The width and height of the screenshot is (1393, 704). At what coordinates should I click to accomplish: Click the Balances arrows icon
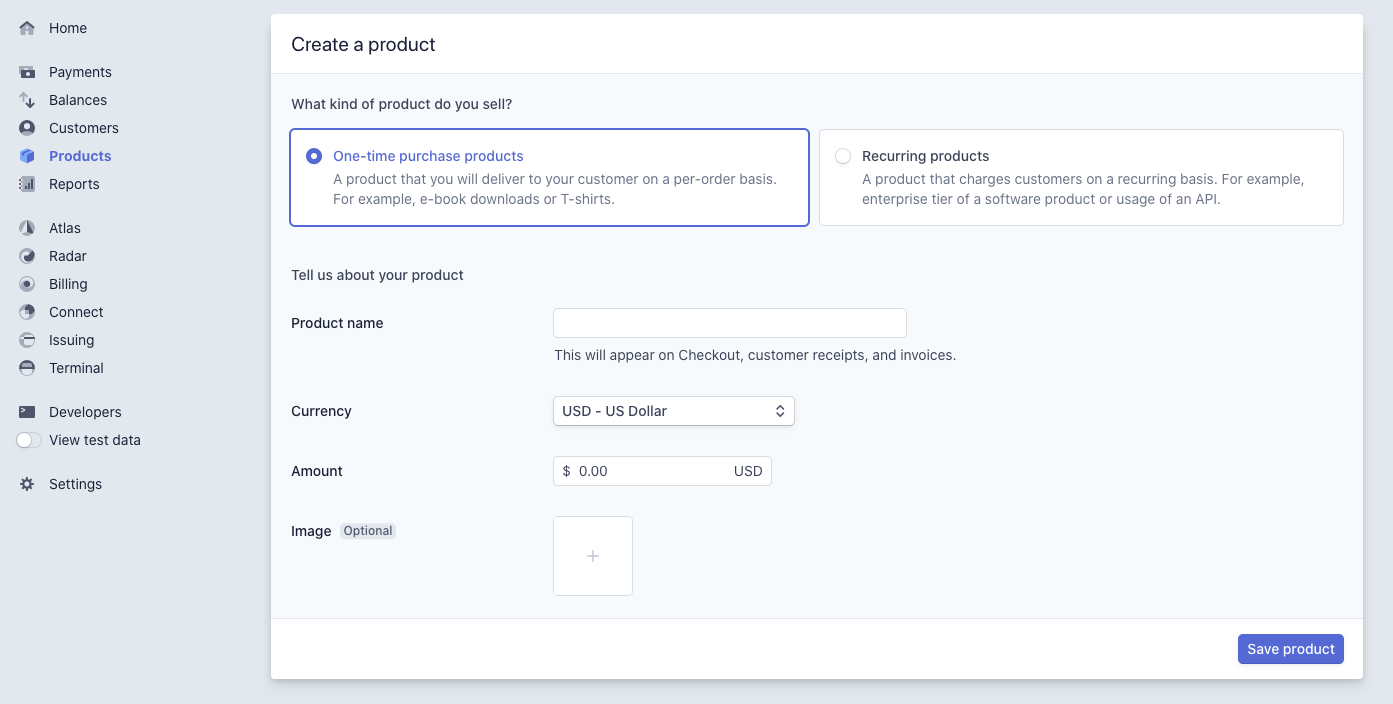pos(27,100)
